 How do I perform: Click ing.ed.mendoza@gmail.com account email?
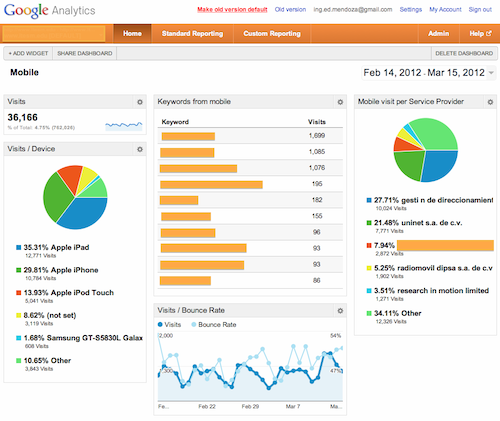pos(353,10)
